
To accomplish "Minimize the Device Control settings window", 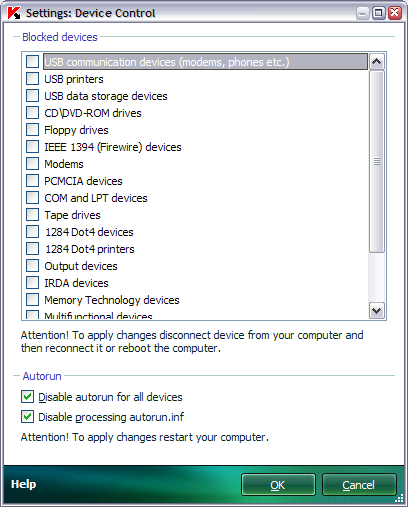I will click(362, 13).
